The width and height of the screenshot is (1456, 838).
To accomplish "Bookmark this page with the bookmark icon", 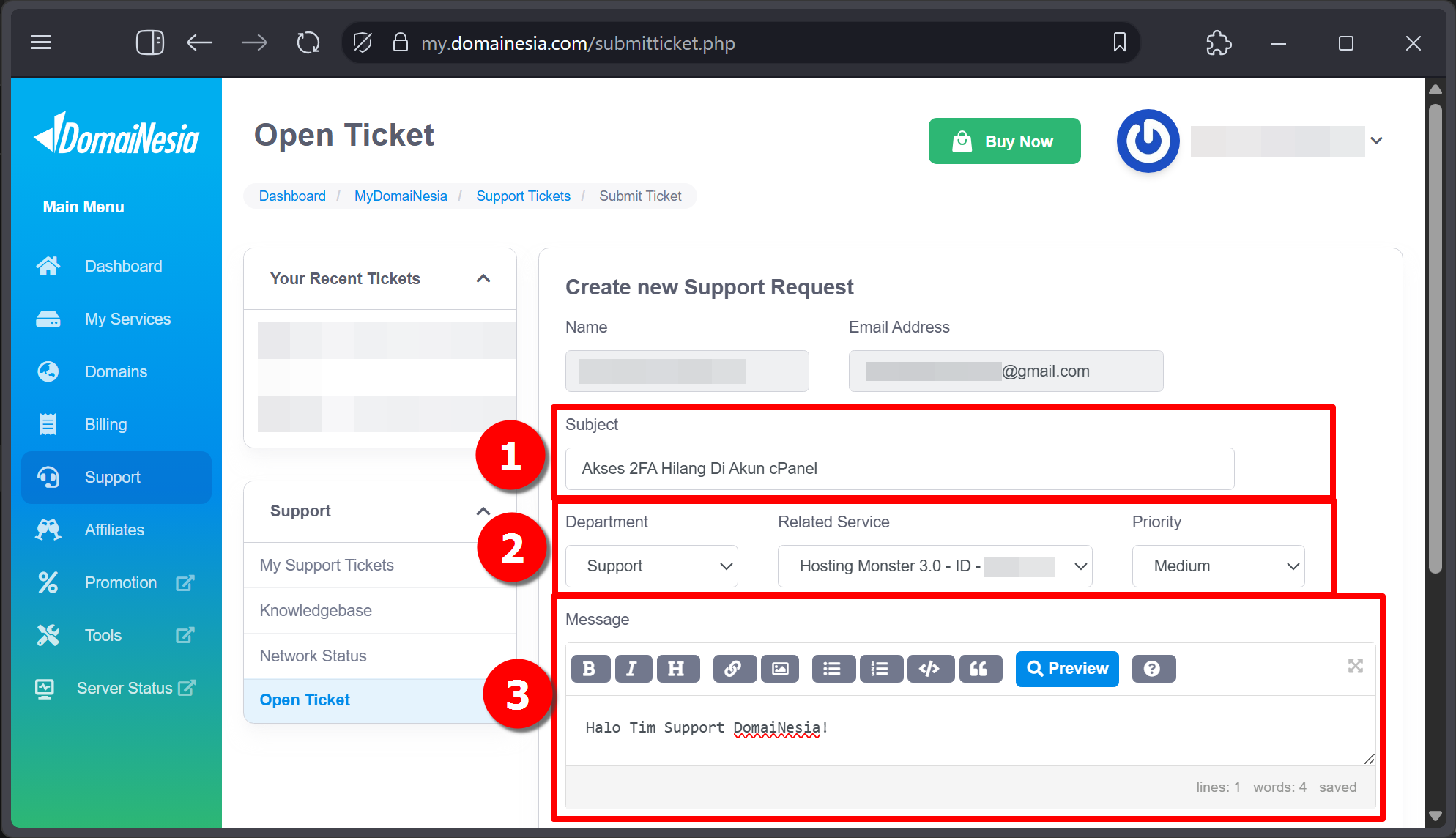I will point(1119,42).
